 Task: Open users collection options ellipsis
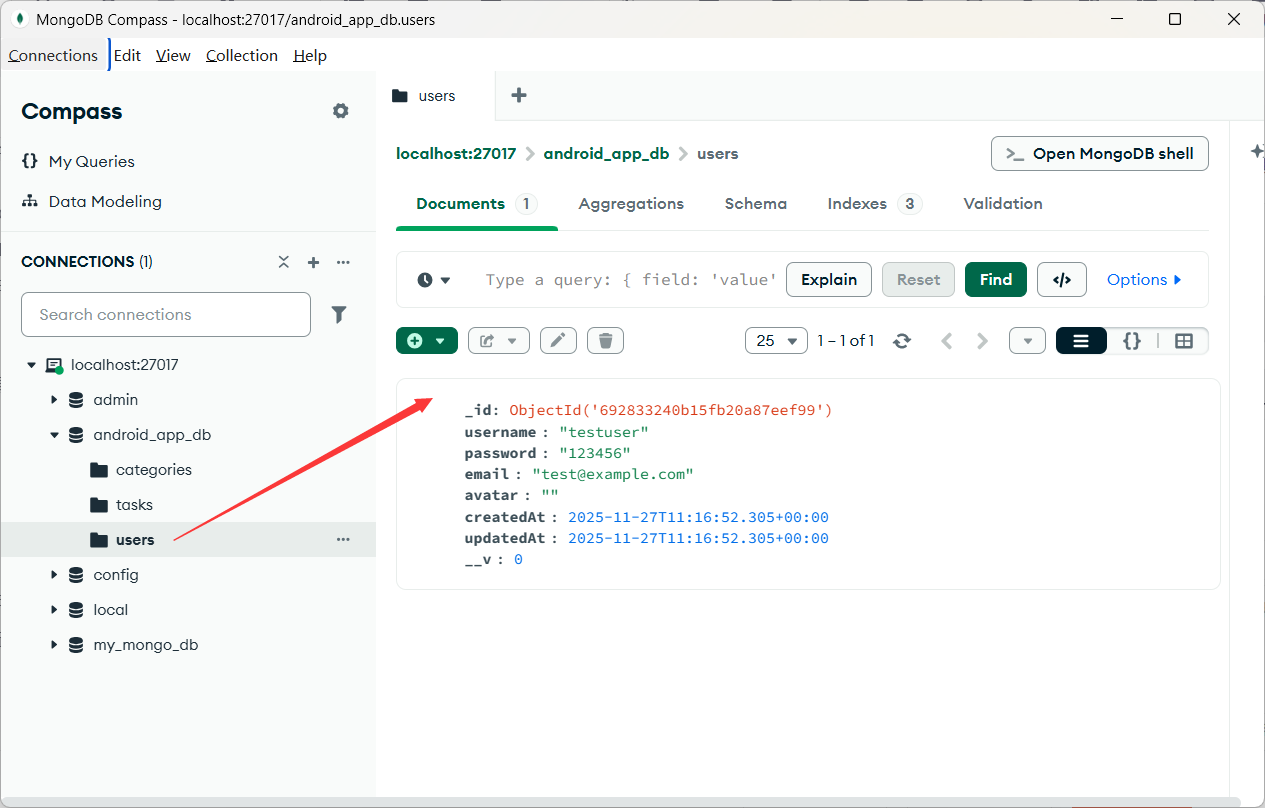[343, 540]
